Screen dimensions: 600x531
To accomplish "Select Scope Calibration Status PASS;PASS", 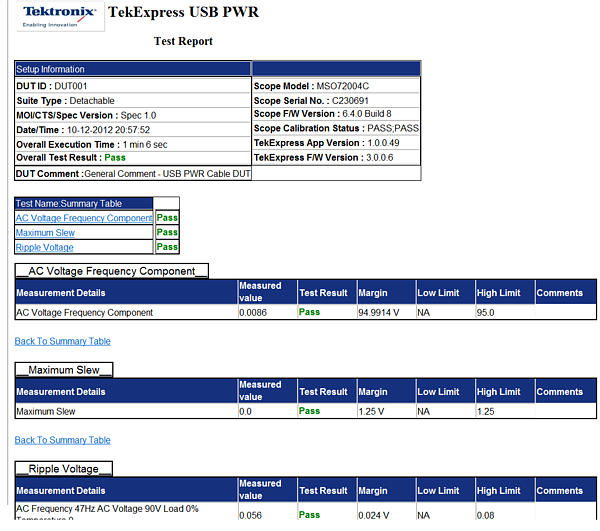I will 336,128.
